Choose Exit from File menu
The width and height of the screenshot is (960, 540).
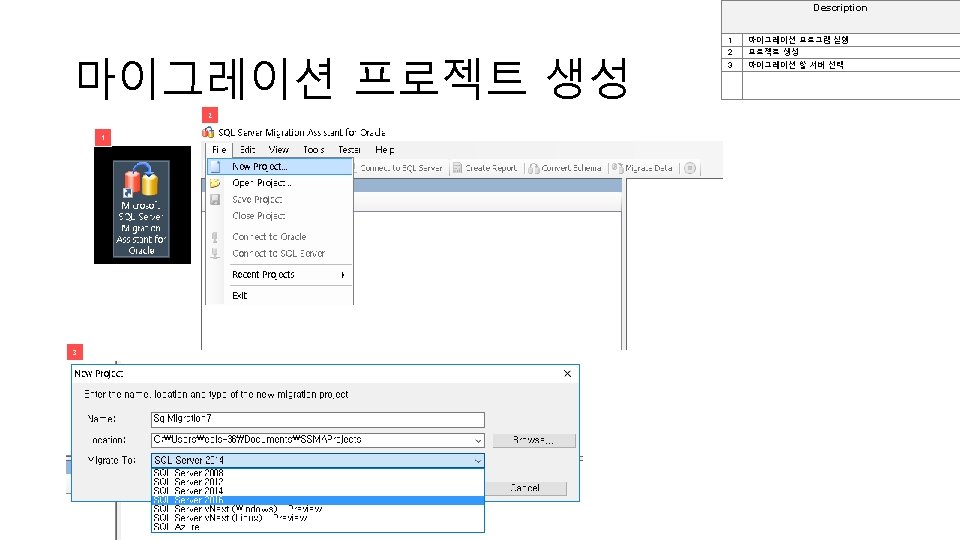(x=280, y=296)
